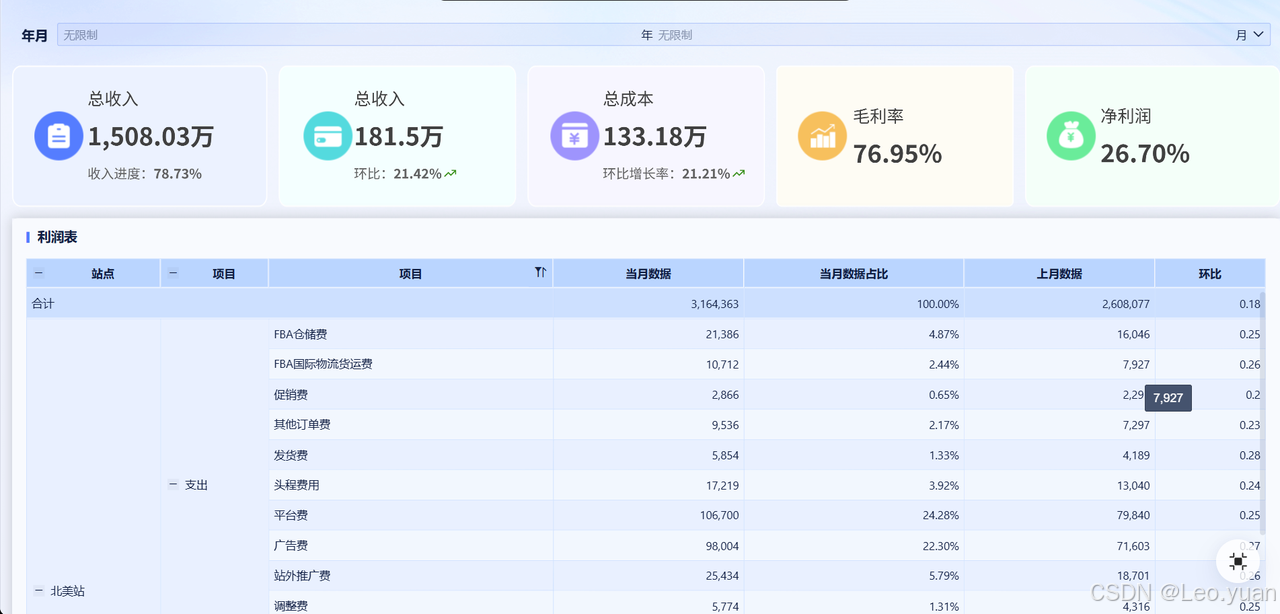Click the 当月数据占比 column header

coord(854,273)
